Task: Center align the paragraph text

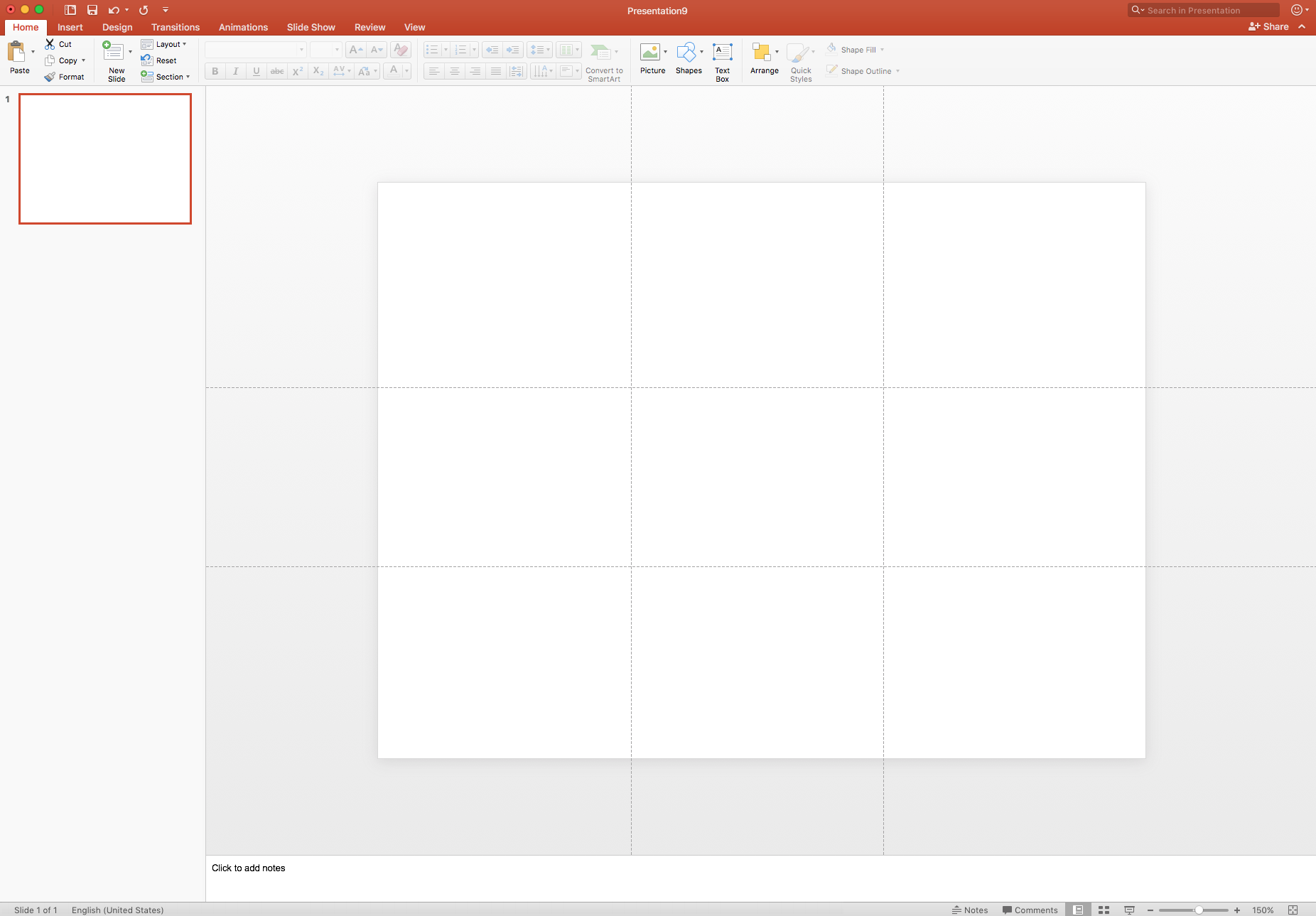Action: coord(453,71)
